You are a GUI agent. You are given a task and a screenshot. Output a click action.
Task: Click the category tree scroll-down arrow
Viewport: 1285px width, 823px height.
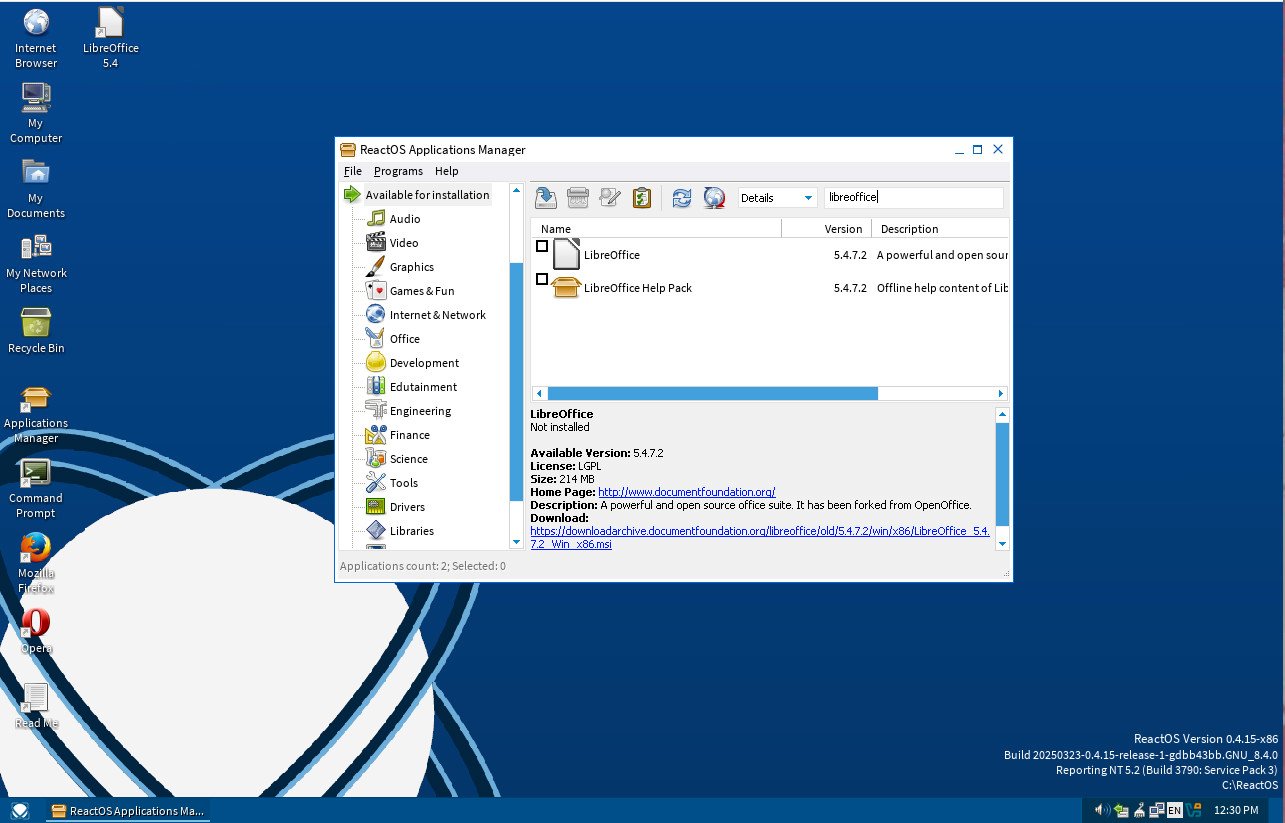coord(517,542)
